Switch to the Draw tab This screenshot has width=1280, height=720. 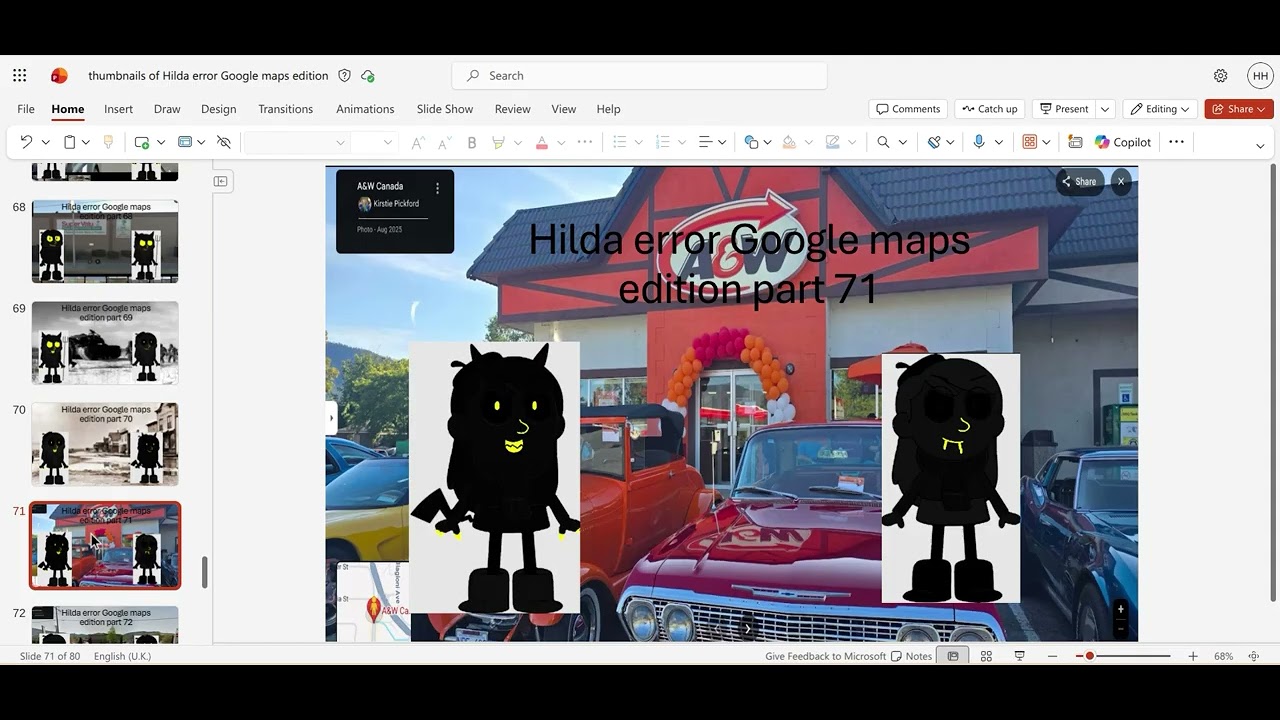coord(167,109)
